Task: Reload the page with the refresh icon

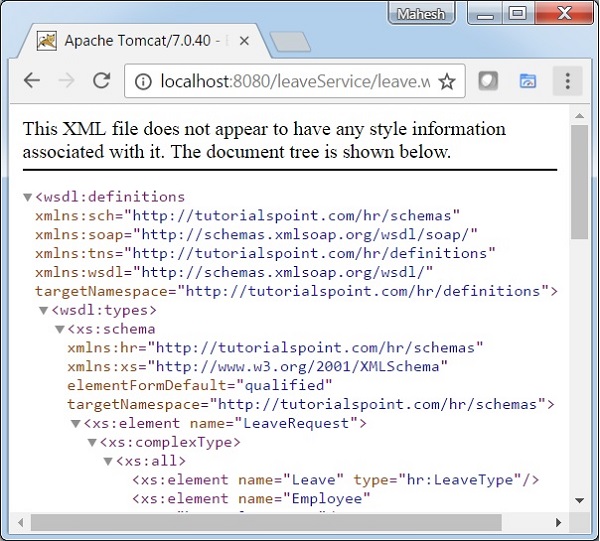Action: click(102, 80)
